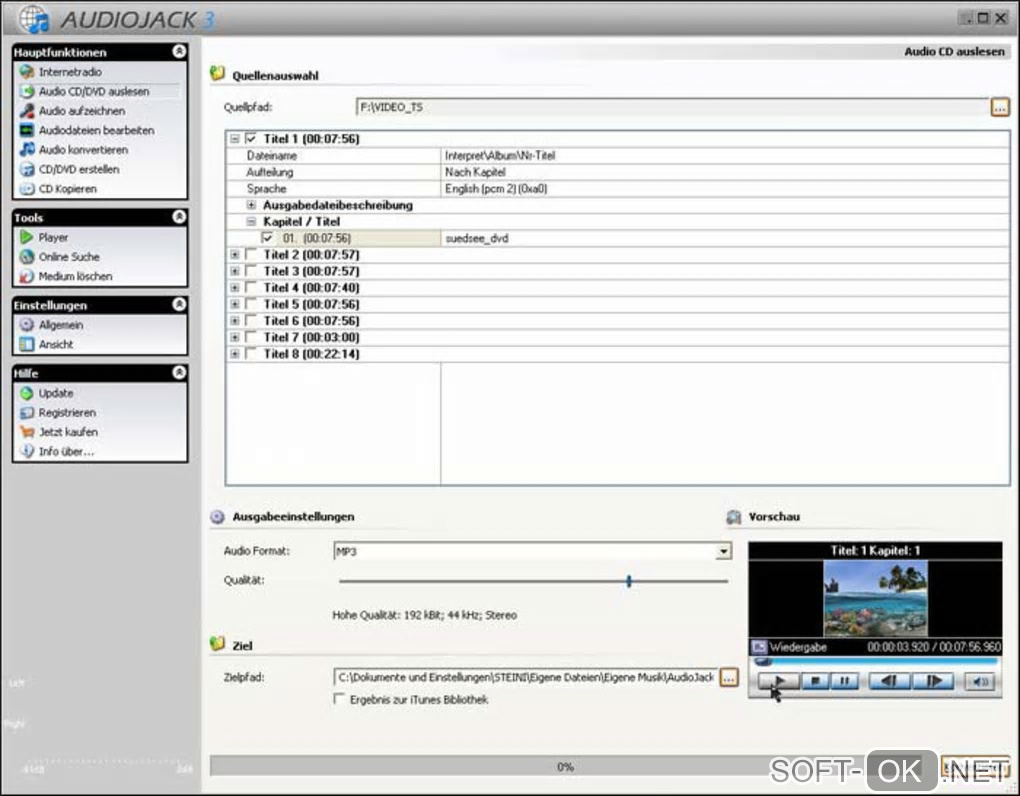Adjust the Qualität slider handle

[x=629, y=581]
